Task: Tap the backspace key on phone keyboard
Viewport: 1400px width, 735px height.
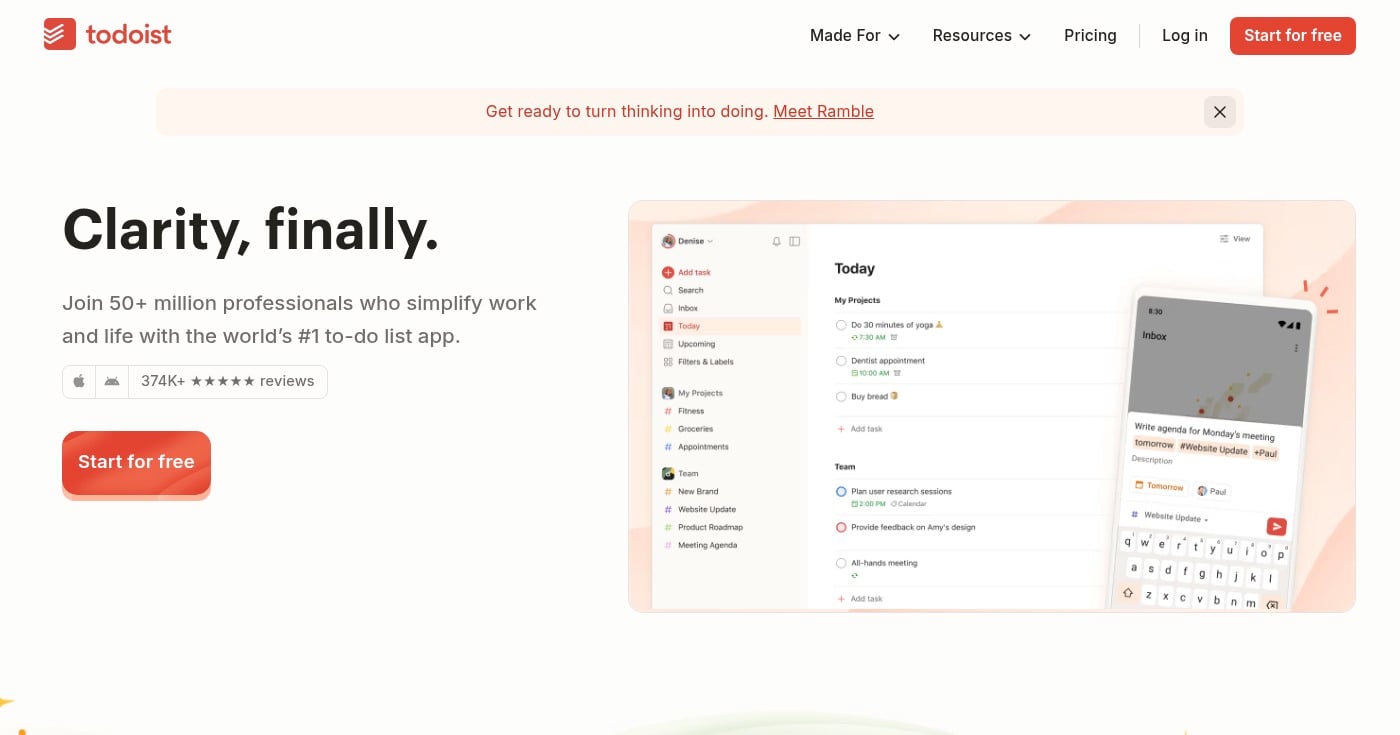Action: coord(1272,605)
